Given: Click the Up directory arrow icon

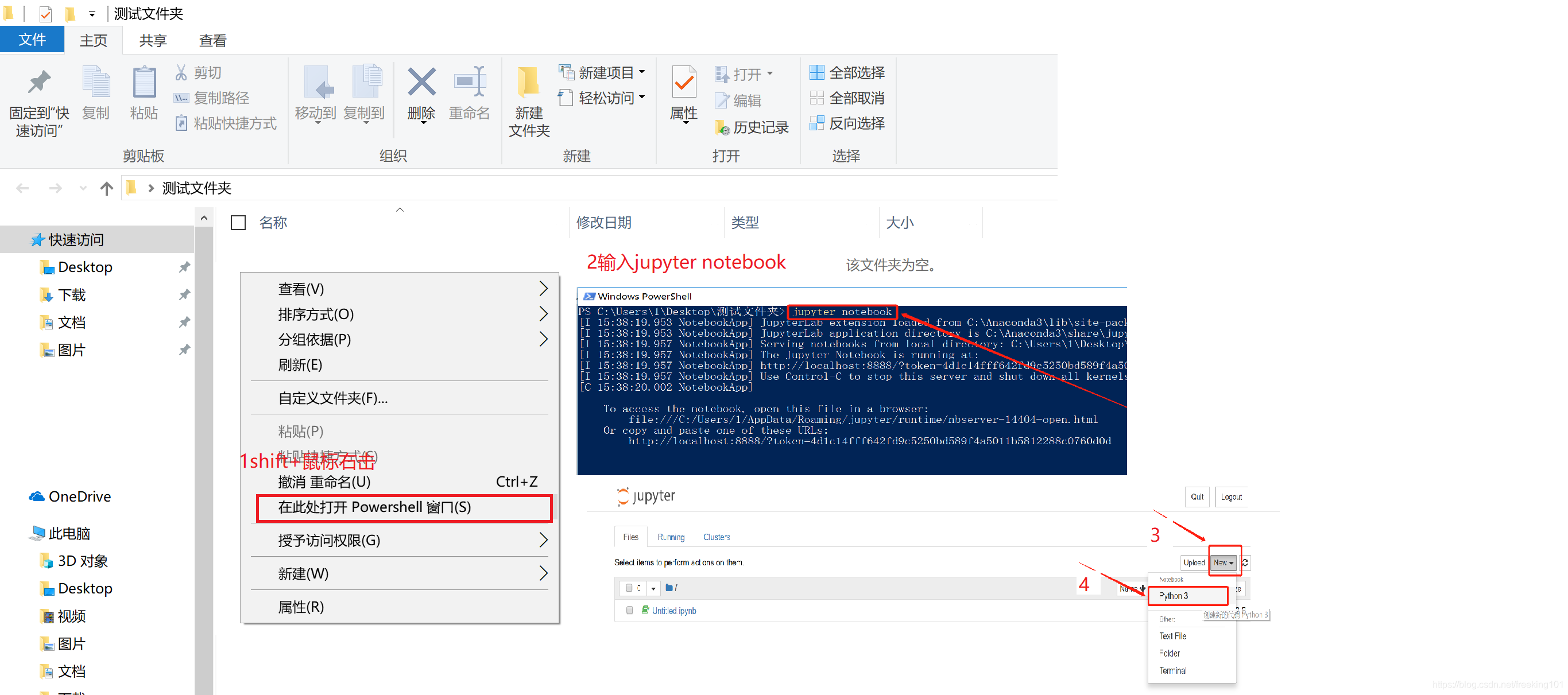Looking at the screenshot, I should [107, 189].
